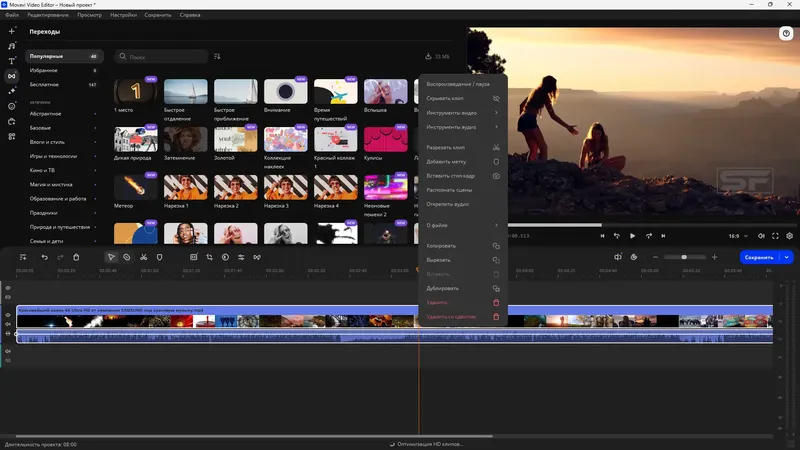The width and height of the screenshot is (800, 450).
Task: Enter fullscreen preview mode
Action: tap(774, 236)
